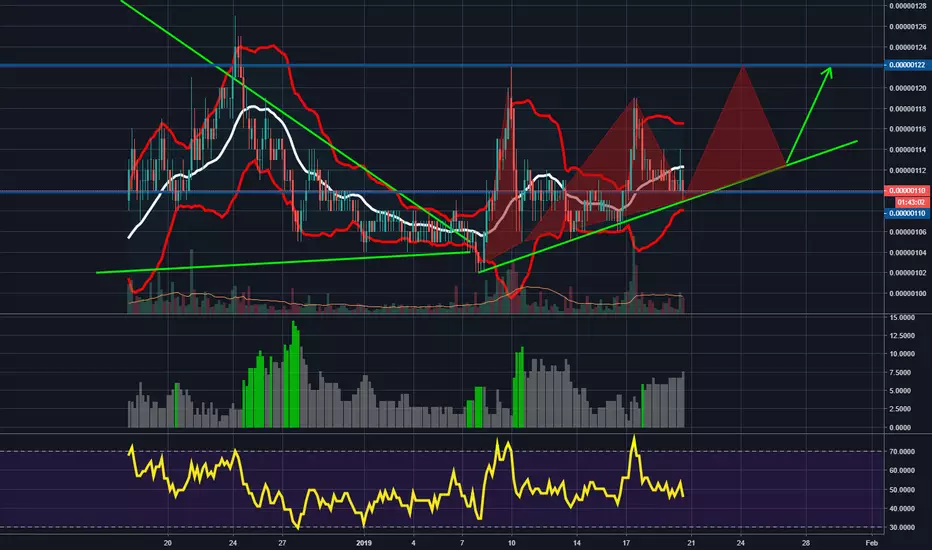Select the blue 0.00000110 price line label
Image resolution: width=932 pixels, height=550 pixels.
tap(907, 213)
